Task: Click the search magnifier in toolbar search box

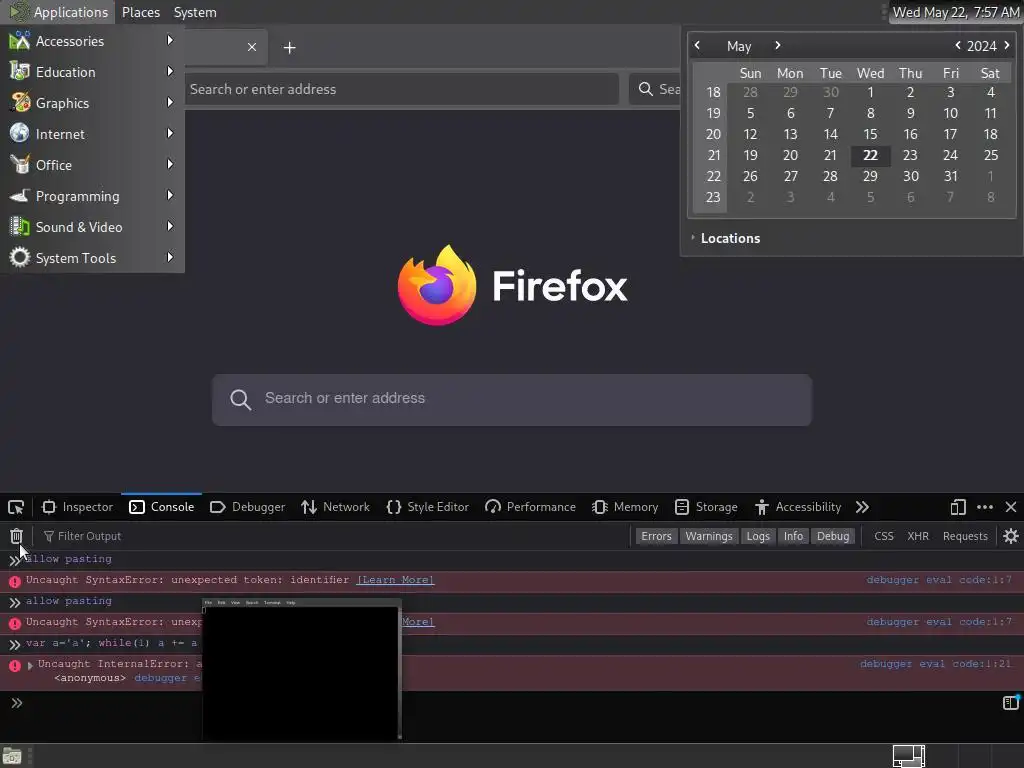Action: [x=645, y=89]
